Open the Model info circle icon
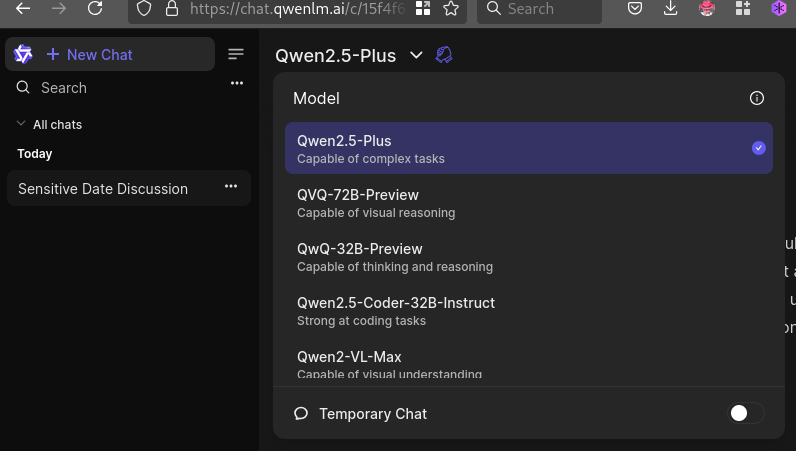Screen dimensions: 796x451 pyautogui.click(x=756, y=98)
